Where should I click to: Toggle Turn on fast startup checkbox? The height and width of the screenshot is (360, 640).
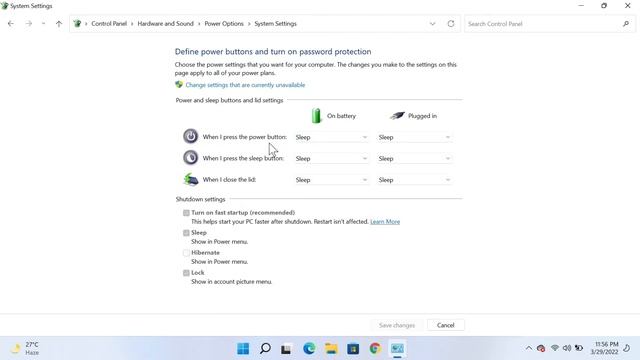click(186, 213)
